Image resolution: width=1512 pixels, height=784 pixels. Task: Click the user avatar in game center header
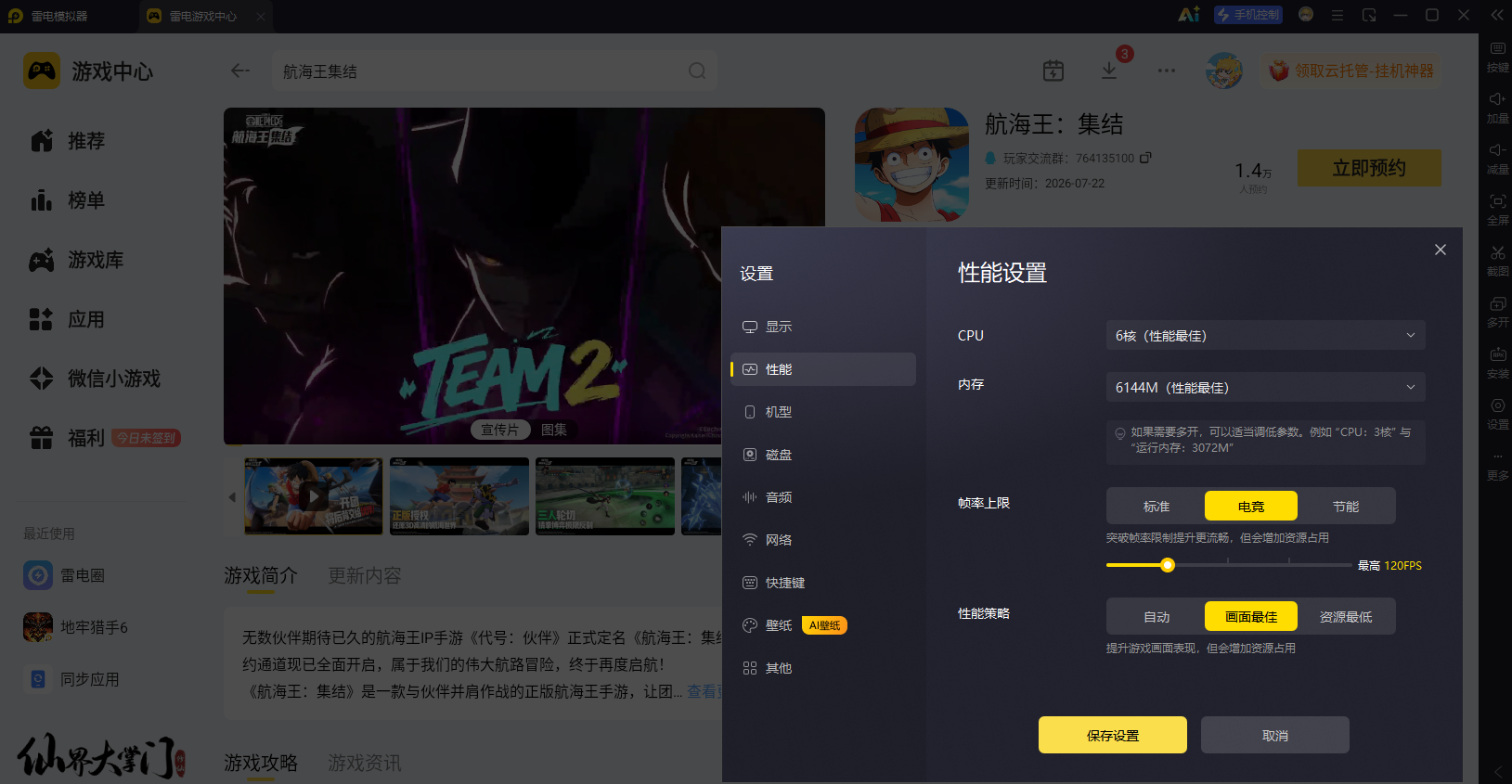click(1224, 71)
